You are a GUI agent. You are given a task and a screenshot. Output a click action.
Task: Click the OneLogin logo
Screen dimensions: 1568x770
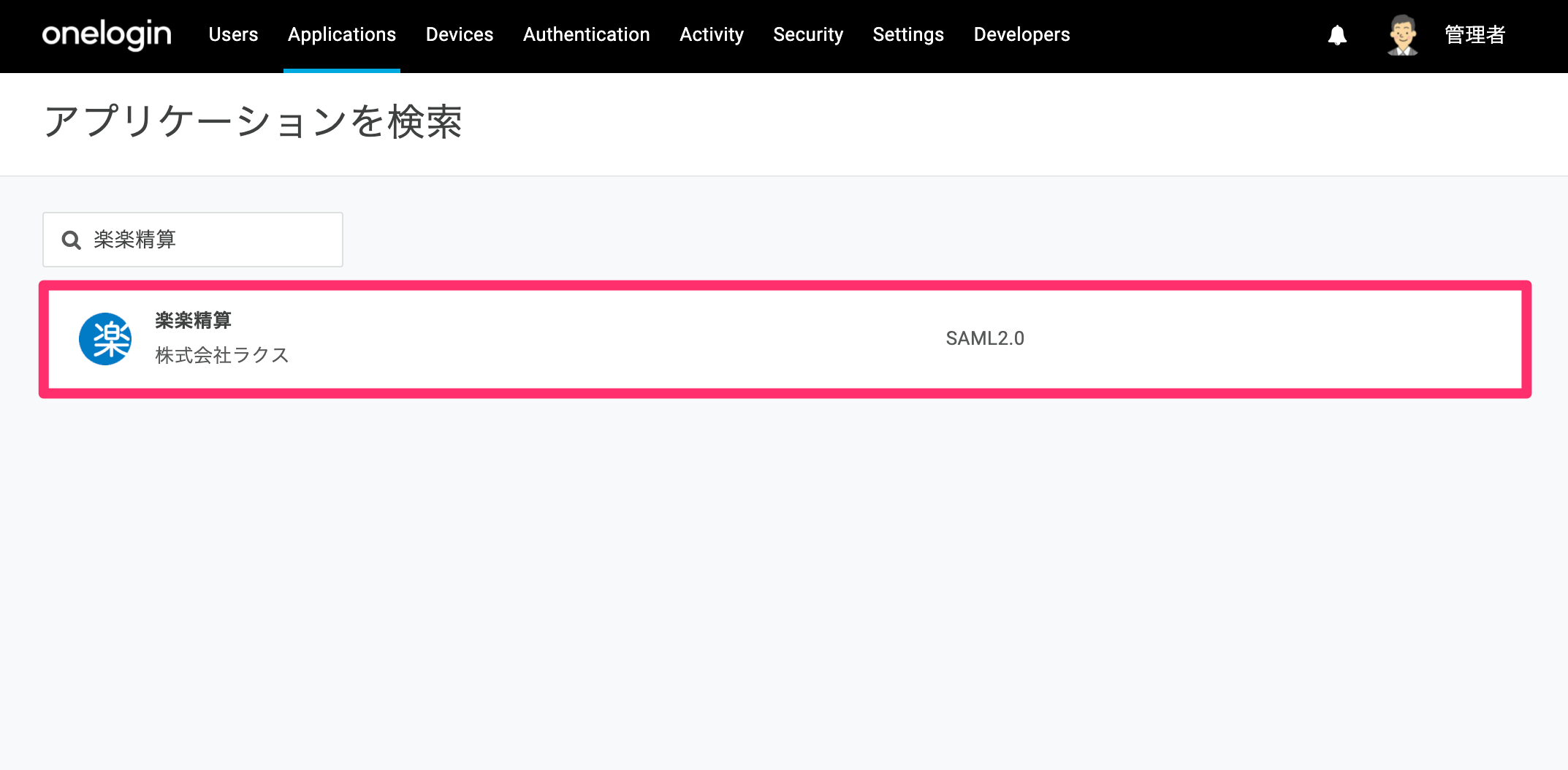[107, 34]
